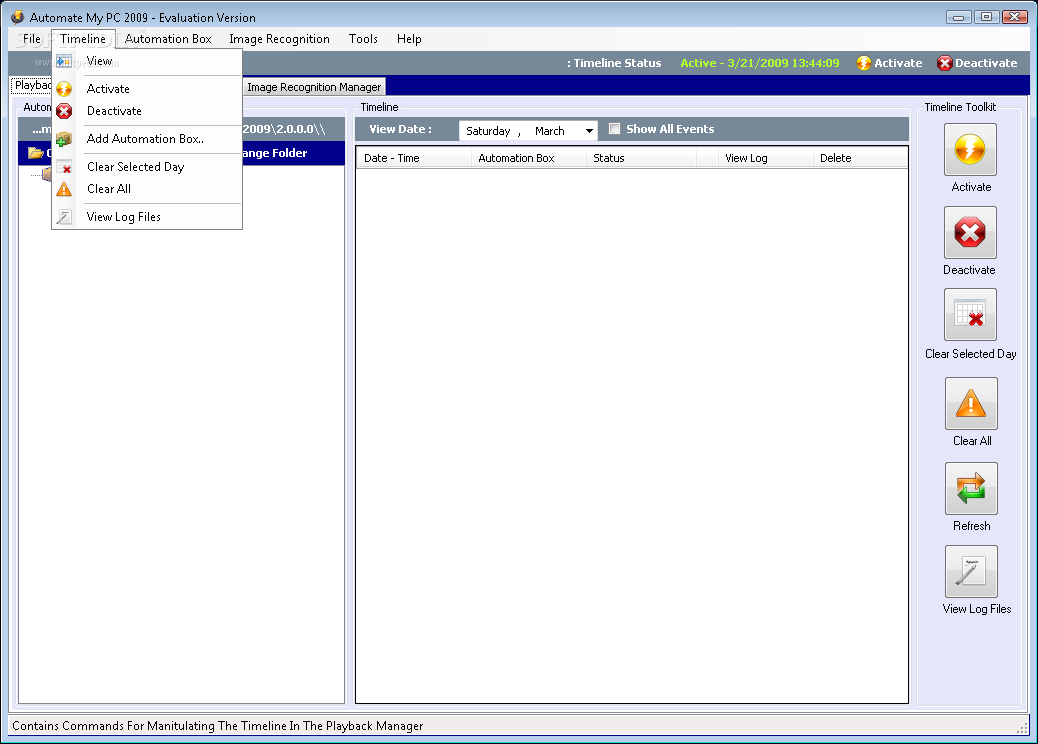Click the Refresh arrows toolkit button

(971, 488)
